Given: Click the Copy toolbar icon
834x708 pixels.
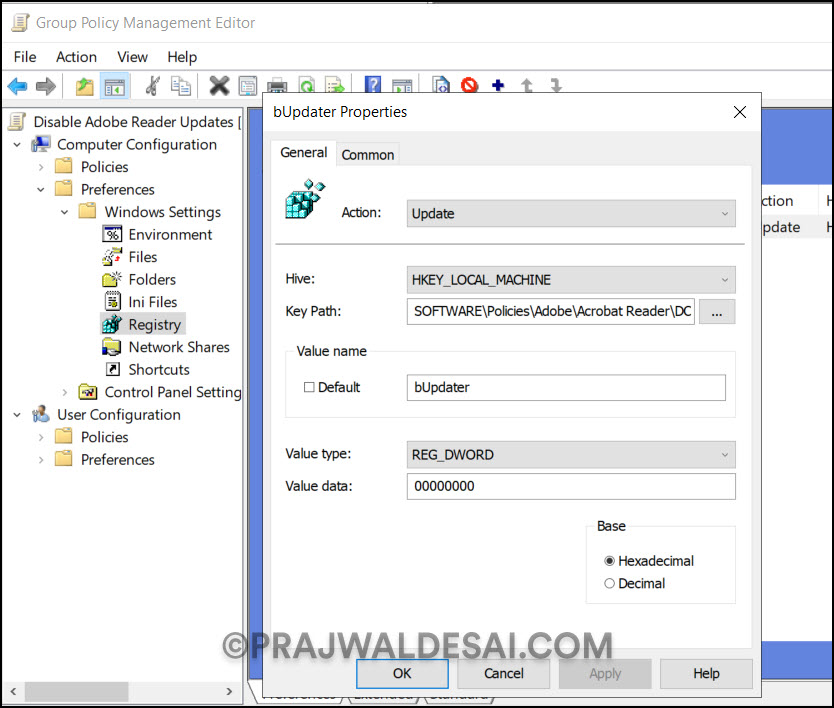Looking at the screenshot, I should tap(181, 86).
